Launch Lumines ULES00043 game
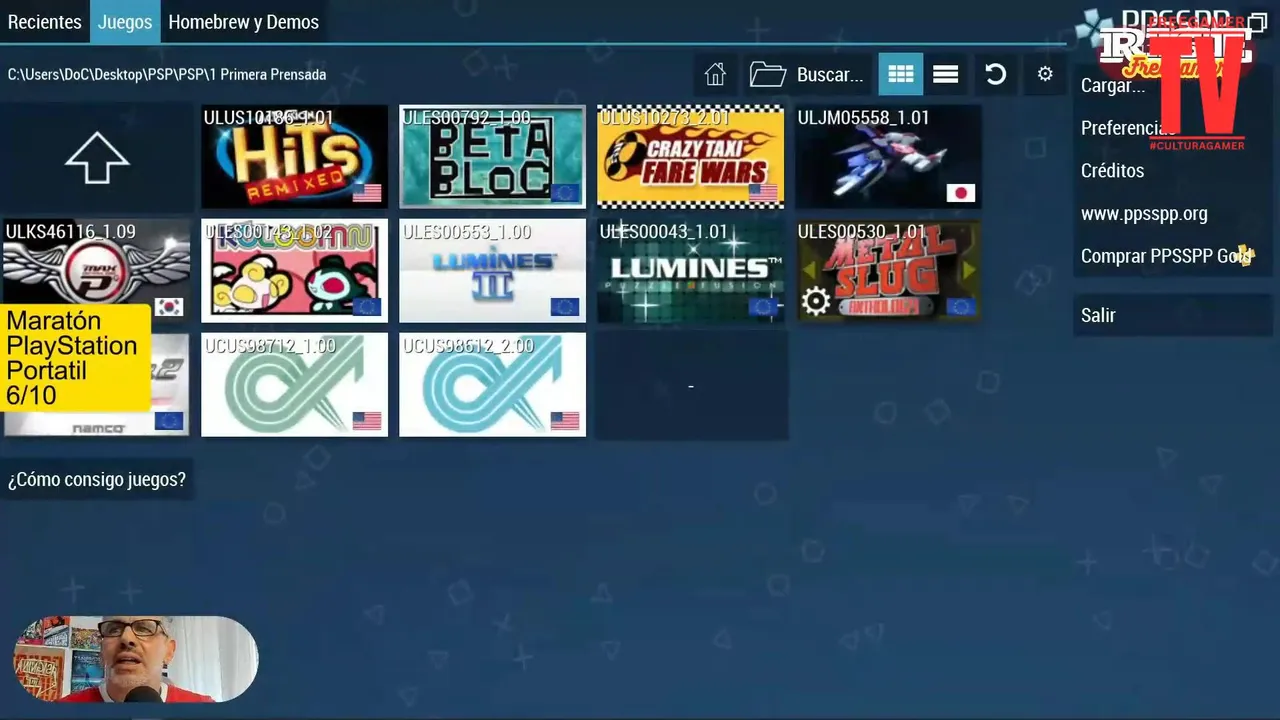The width and height of the screenshot is (1280, 720). (690, 271)
